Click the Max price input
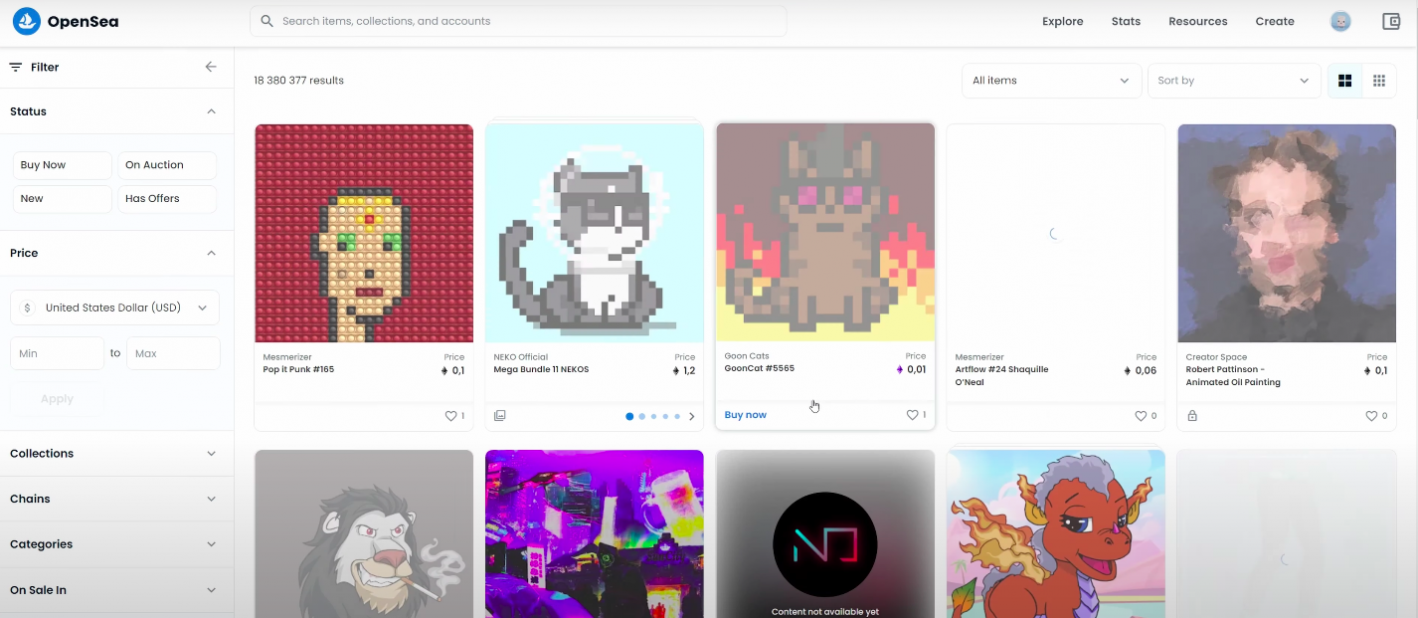The width and height of the screenshot is (1418, 618). click(173, 353)
